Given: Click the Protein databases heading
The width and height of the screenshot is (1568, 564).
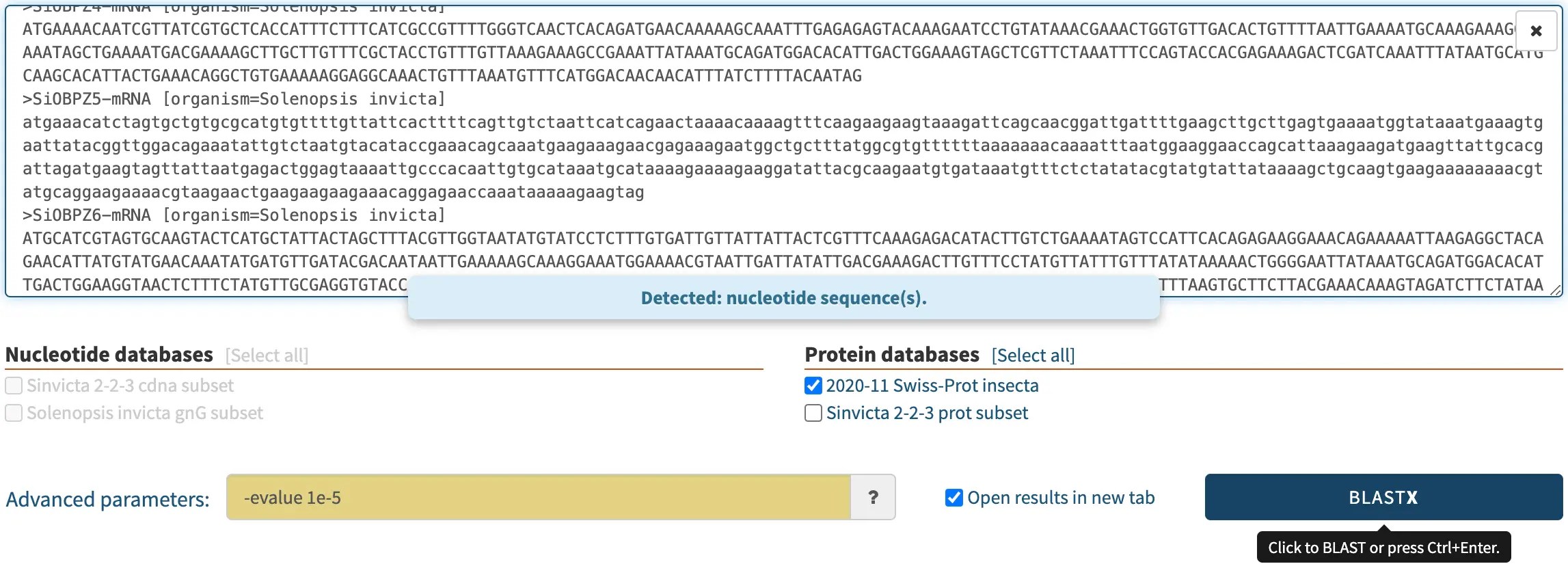Looking at the screenshot, I should [892, 355].
